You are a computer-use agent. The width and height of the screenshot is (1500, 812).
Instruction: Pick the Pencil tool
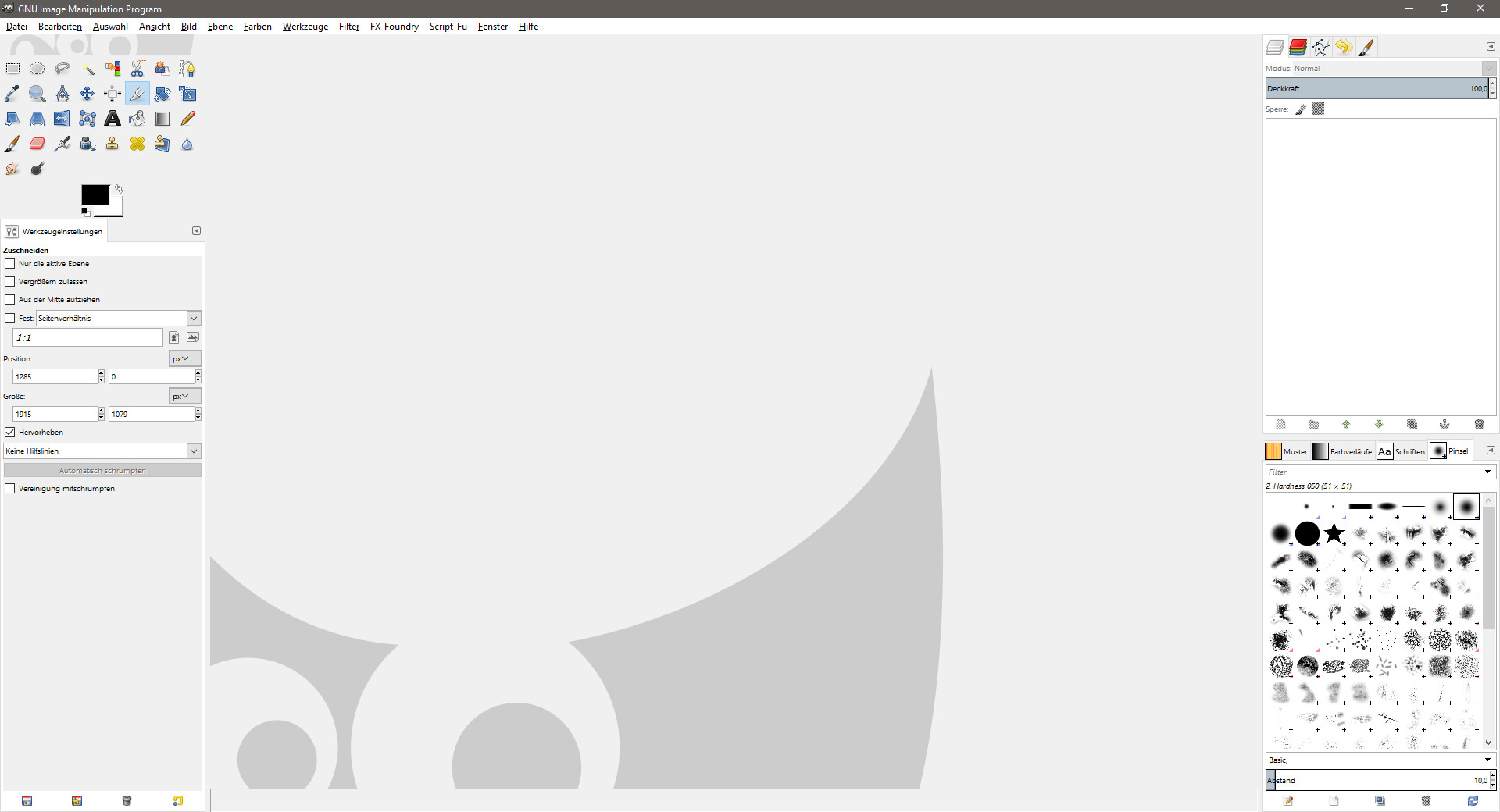[x=187, y=119]
